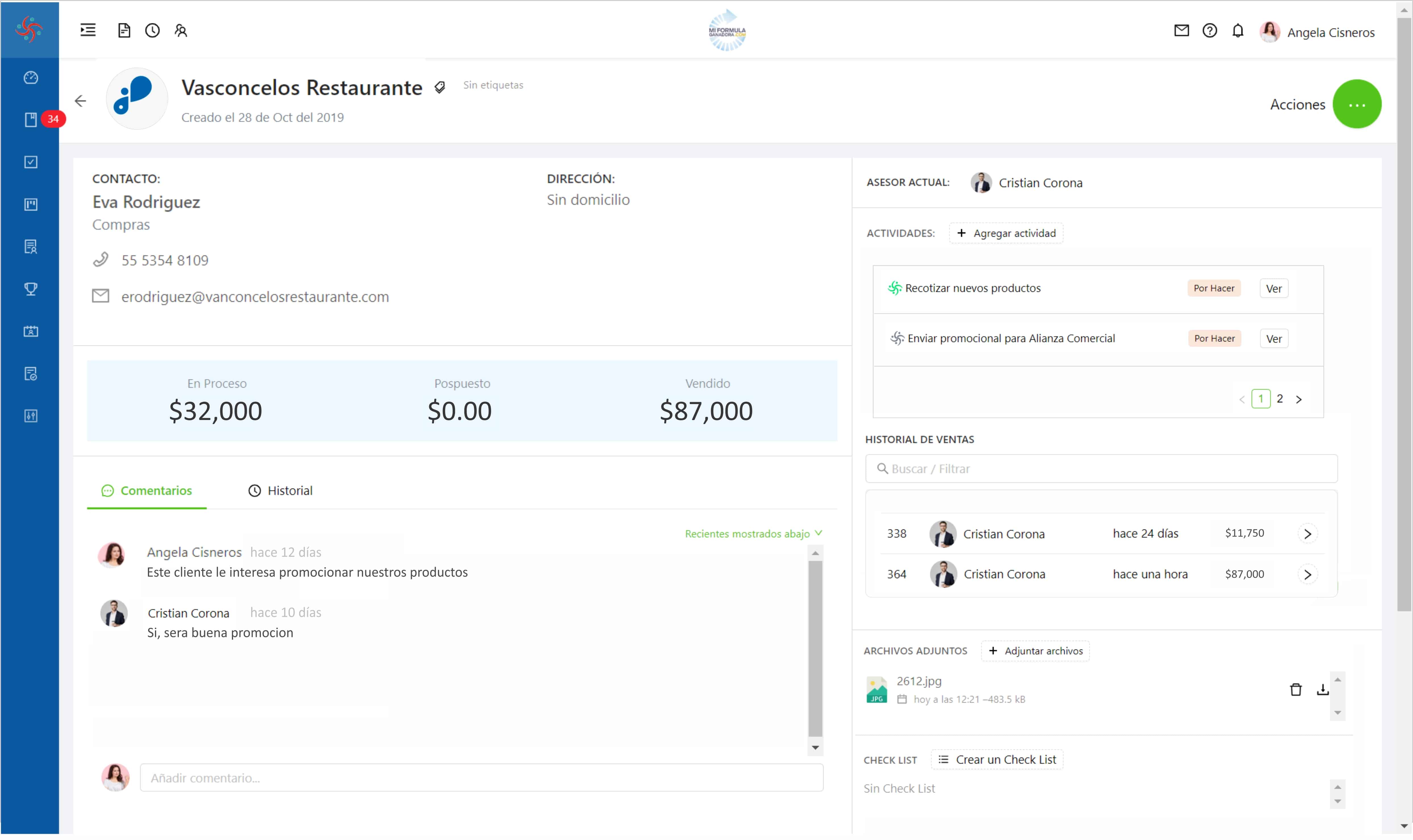Open the calendar contact icon in sidebar
1413x840 pixels.
(x=31, y=332)
